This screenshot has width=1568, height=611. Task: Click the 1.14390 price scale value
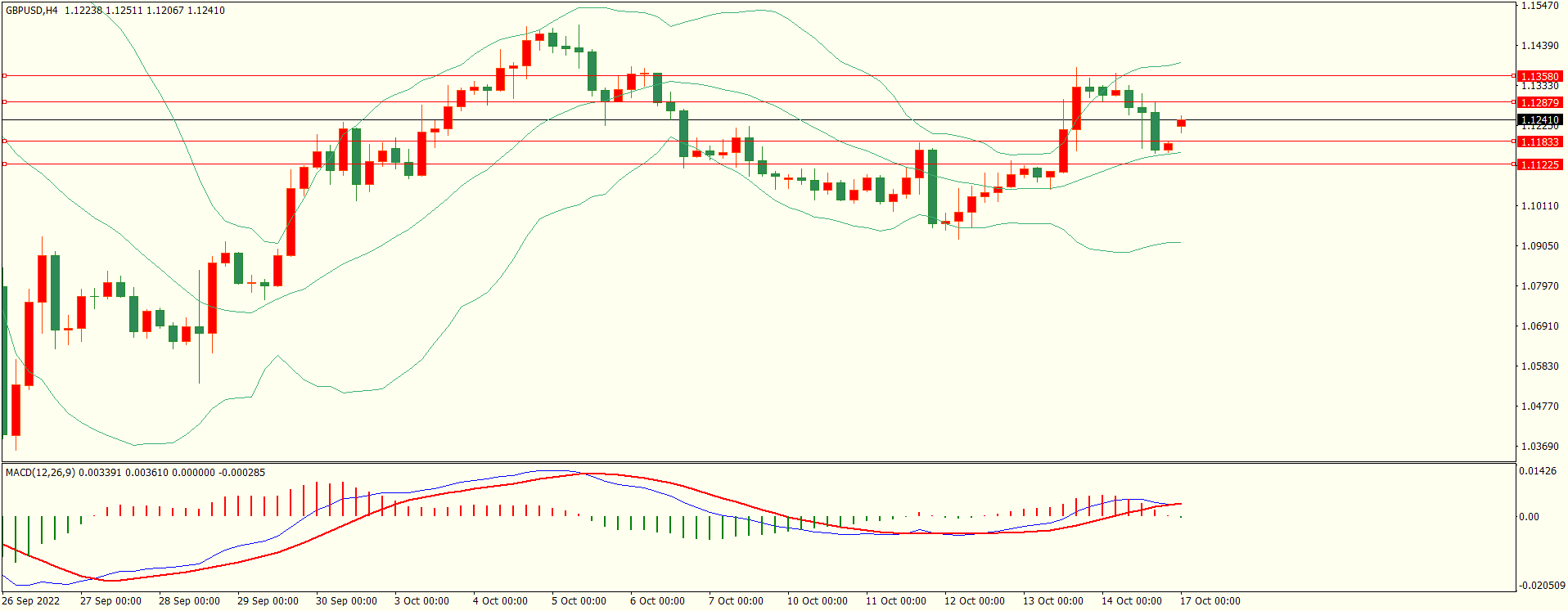click(x=1539, y=46)
